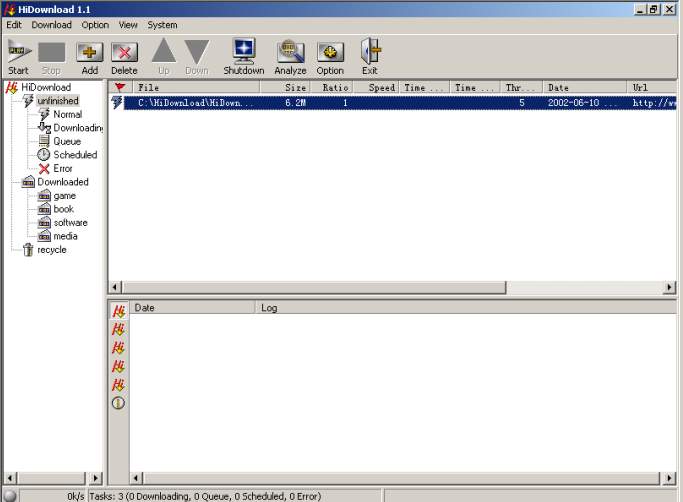
Task: Open the software category folder
Action: (x=71, y=223)
